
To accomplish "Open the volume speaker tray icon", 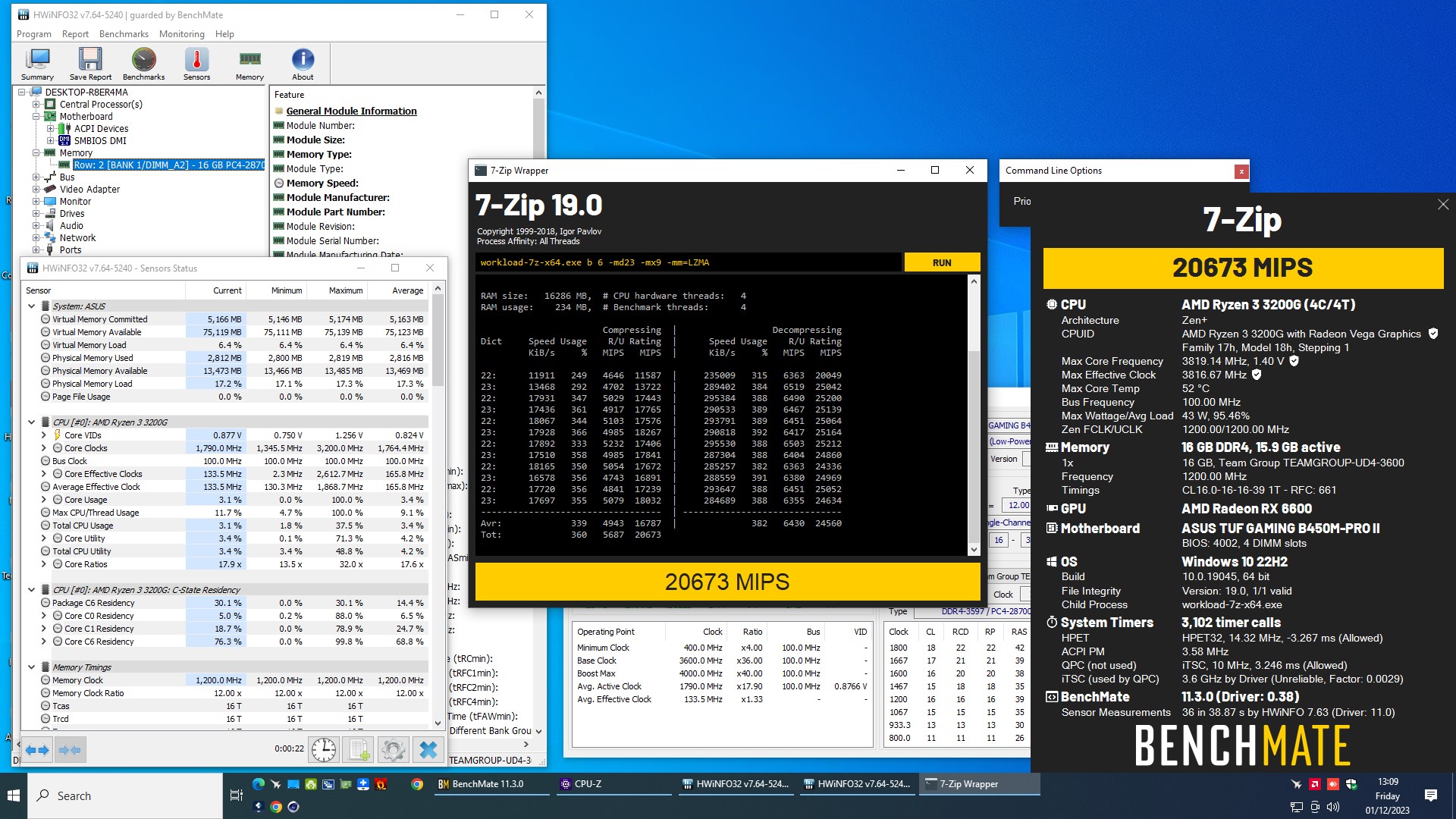I will [x=1333, y=807].
